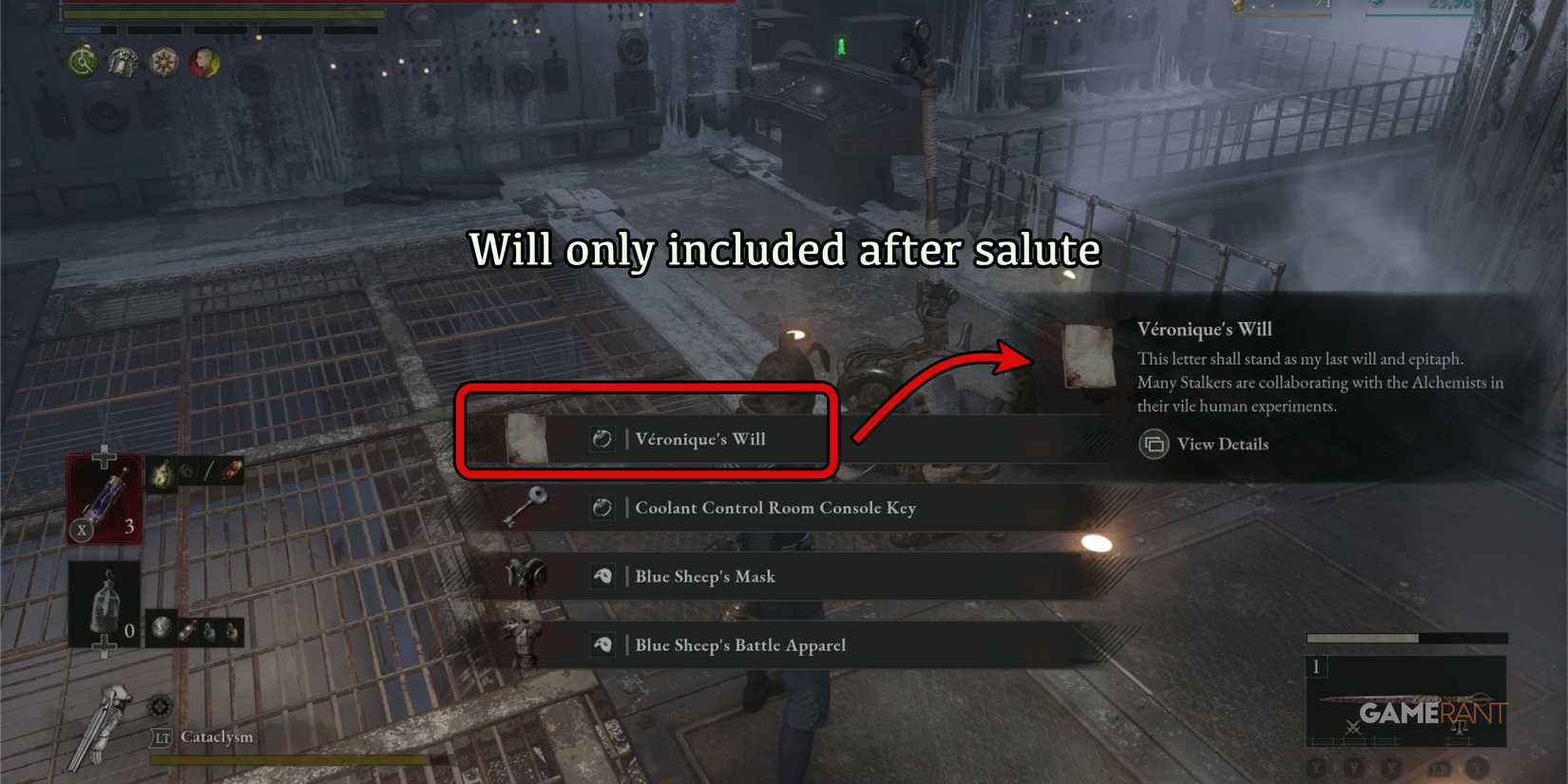This screenshot has width=1568, height=784.
Task: Click the gear icon above Cataclysm
Action: (x=160, y=706)
